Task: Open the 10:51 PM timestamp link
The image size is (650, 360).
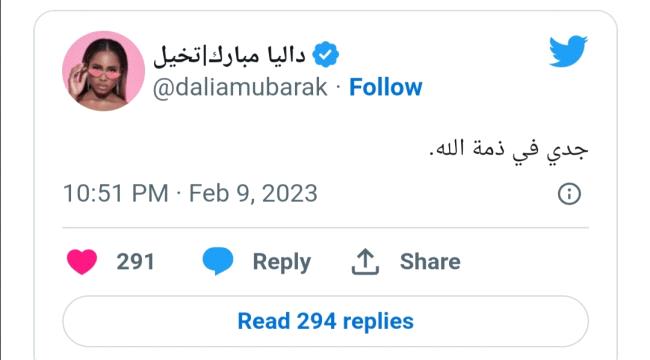Action: point(116,194)
